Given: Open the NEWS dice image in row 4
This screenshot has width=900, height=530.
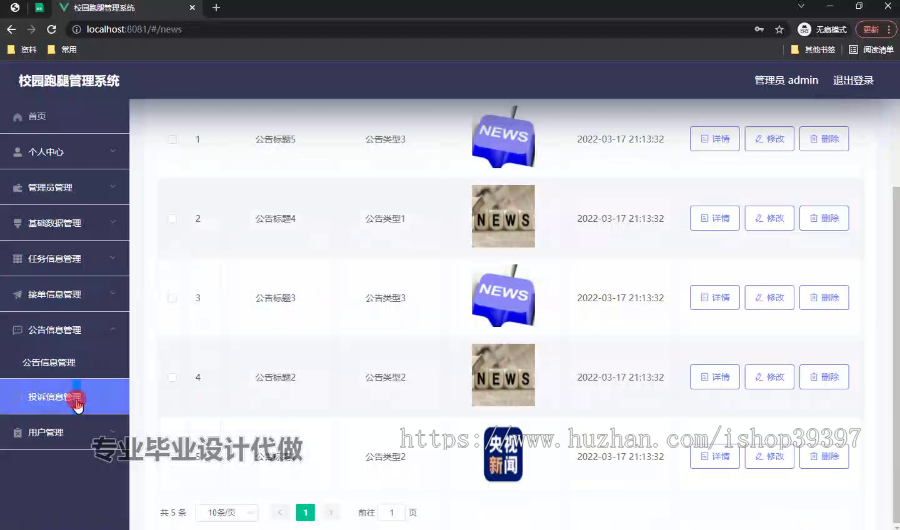Looking at the screenshot, I should pos(503,375).
